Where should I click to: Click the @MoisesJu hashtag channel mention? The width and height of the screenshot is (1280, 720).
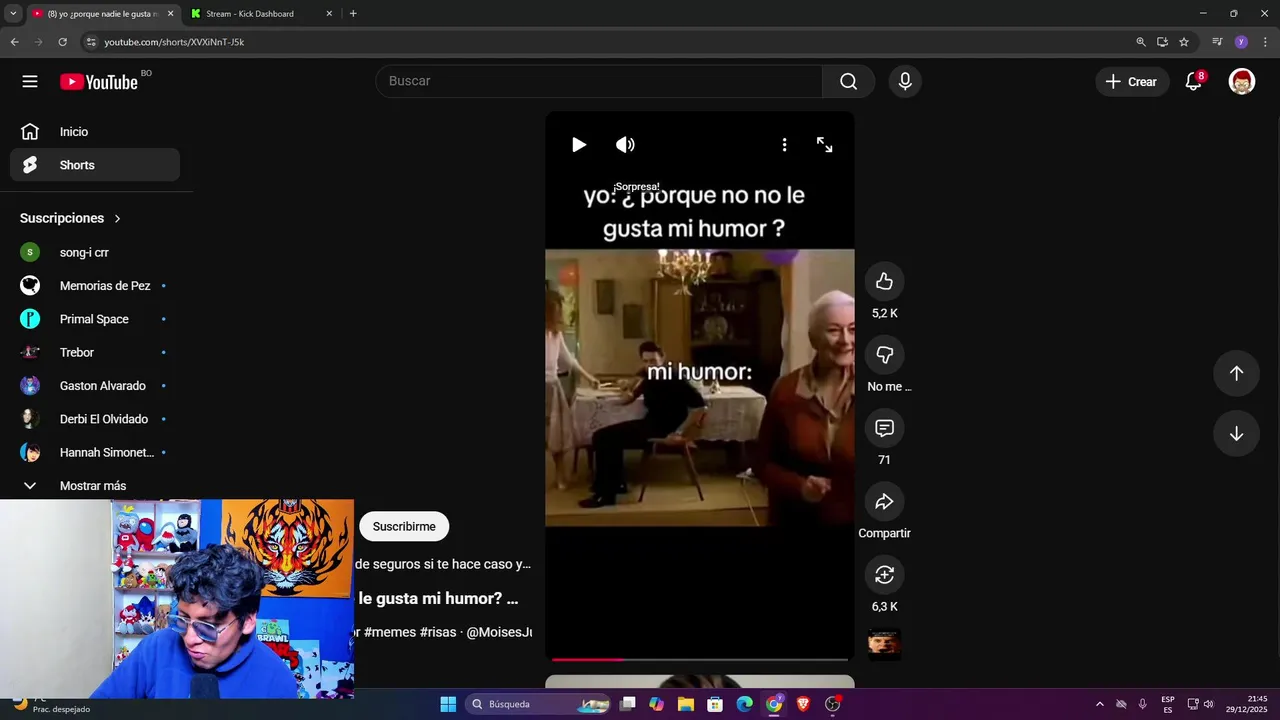(x=499, y=632)
